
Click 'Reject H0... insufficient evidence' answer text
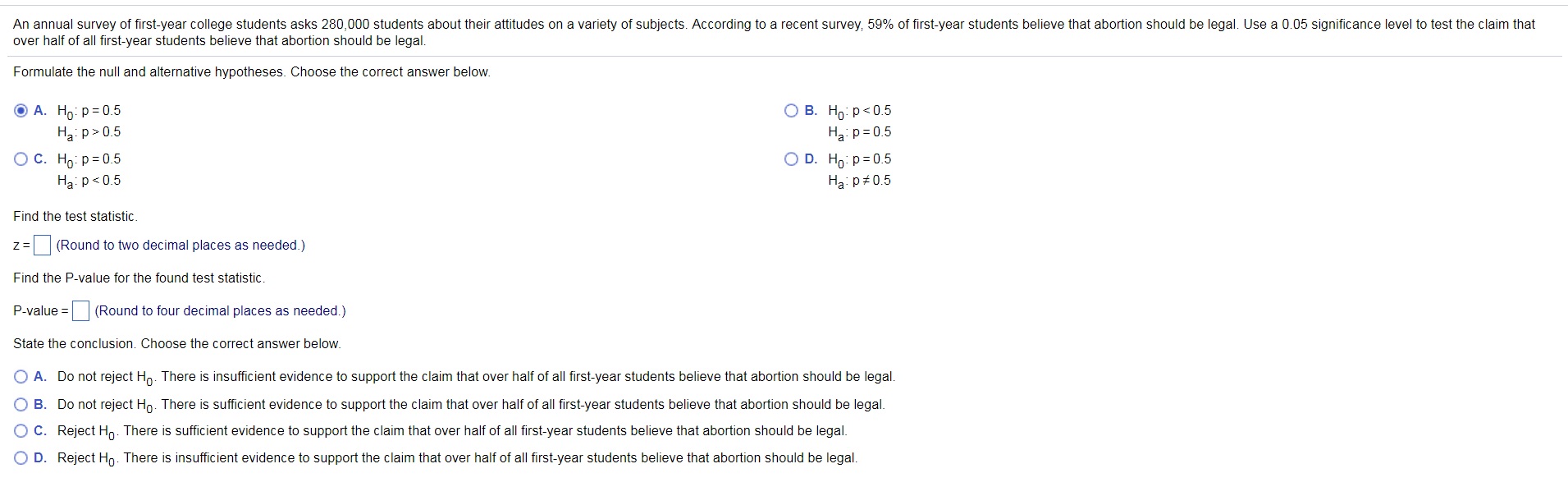(457, 458)
